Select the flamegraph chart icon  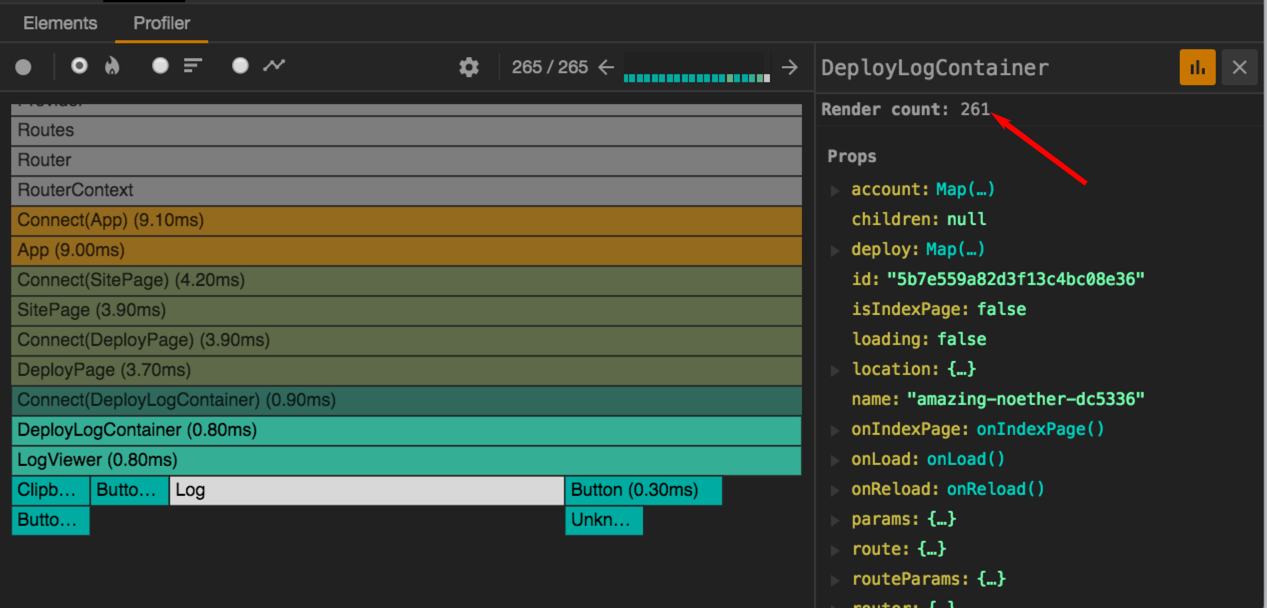112,67
